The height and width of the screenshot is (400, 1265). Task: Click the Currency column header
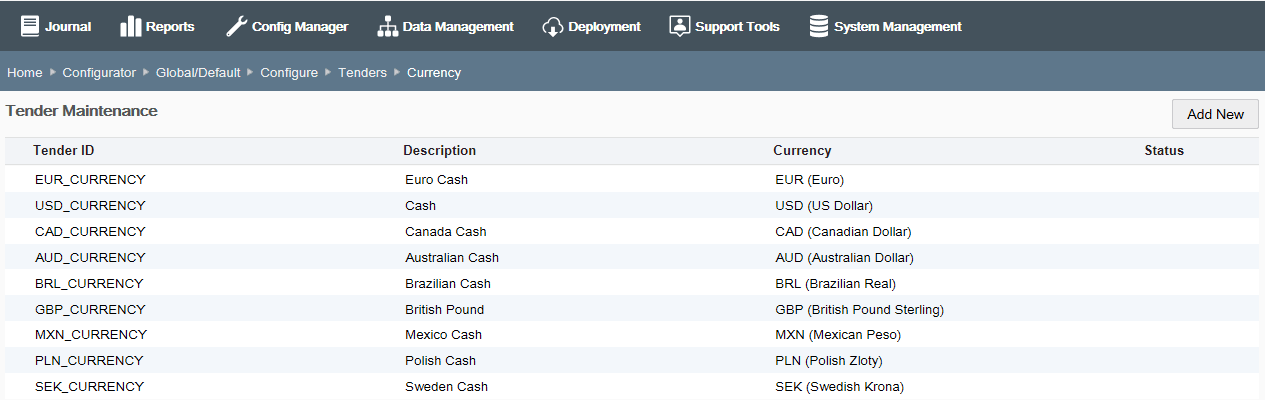point(802,151)
